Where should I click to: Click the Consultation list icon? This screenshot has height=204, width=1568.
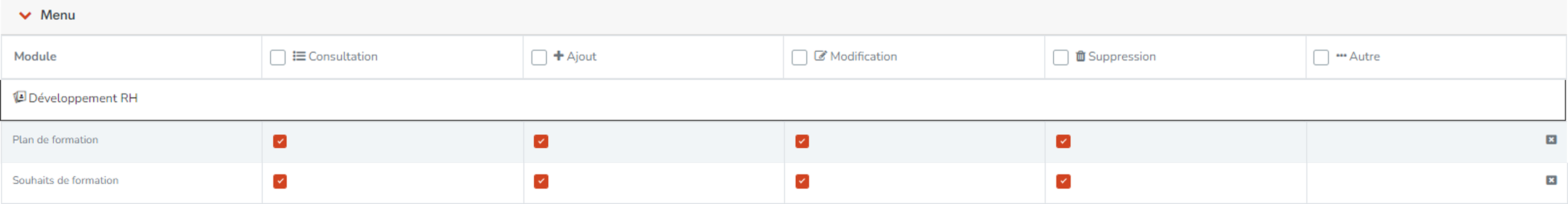click(x=299, y=56)
